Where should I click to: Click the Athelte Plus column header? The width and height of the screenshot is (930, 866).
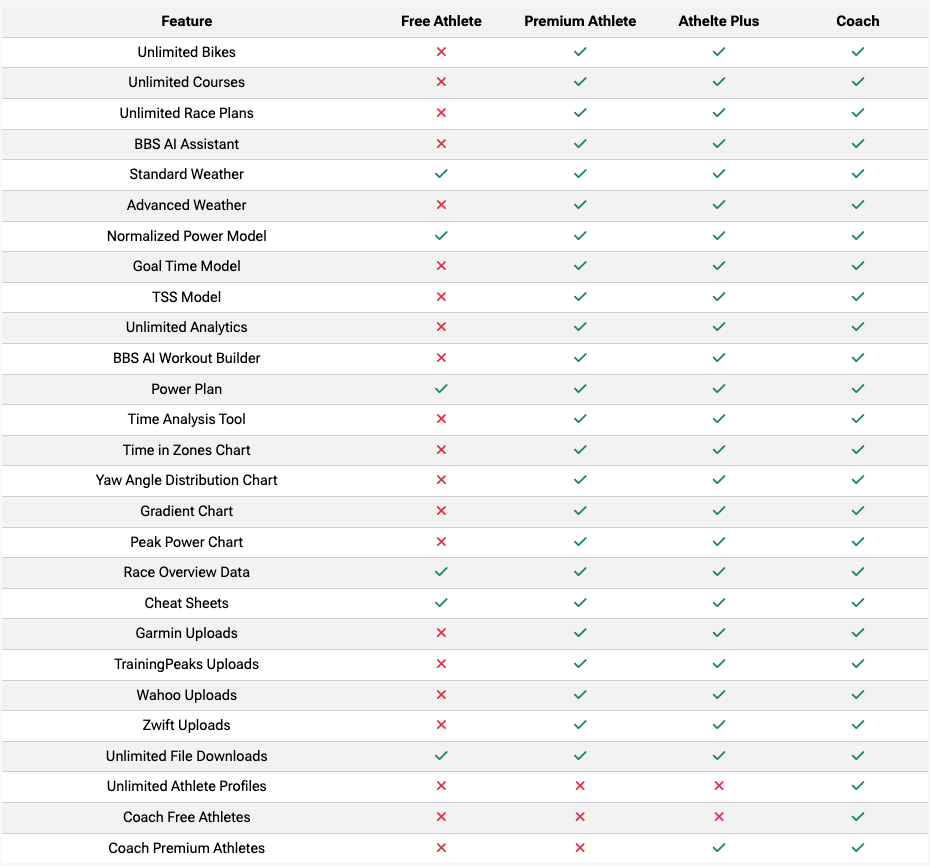coord(718,21)
